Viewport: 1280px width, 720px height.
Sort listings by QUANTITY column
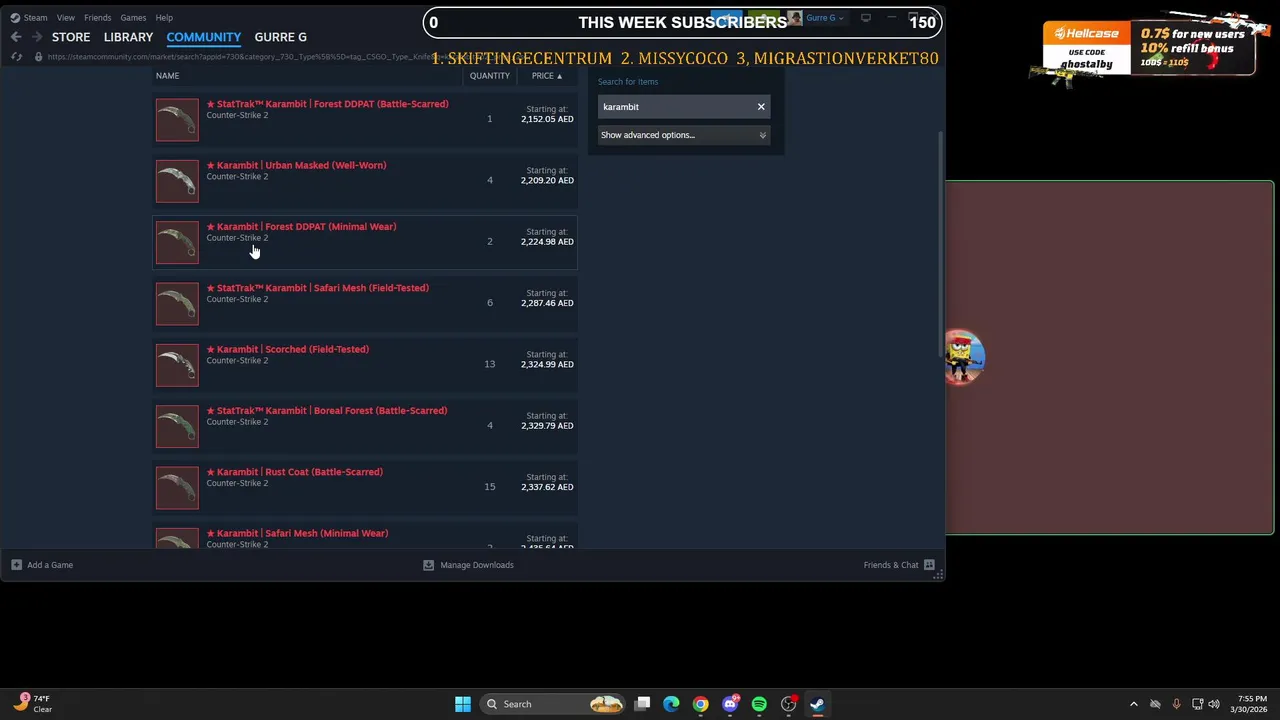(490, 76)
